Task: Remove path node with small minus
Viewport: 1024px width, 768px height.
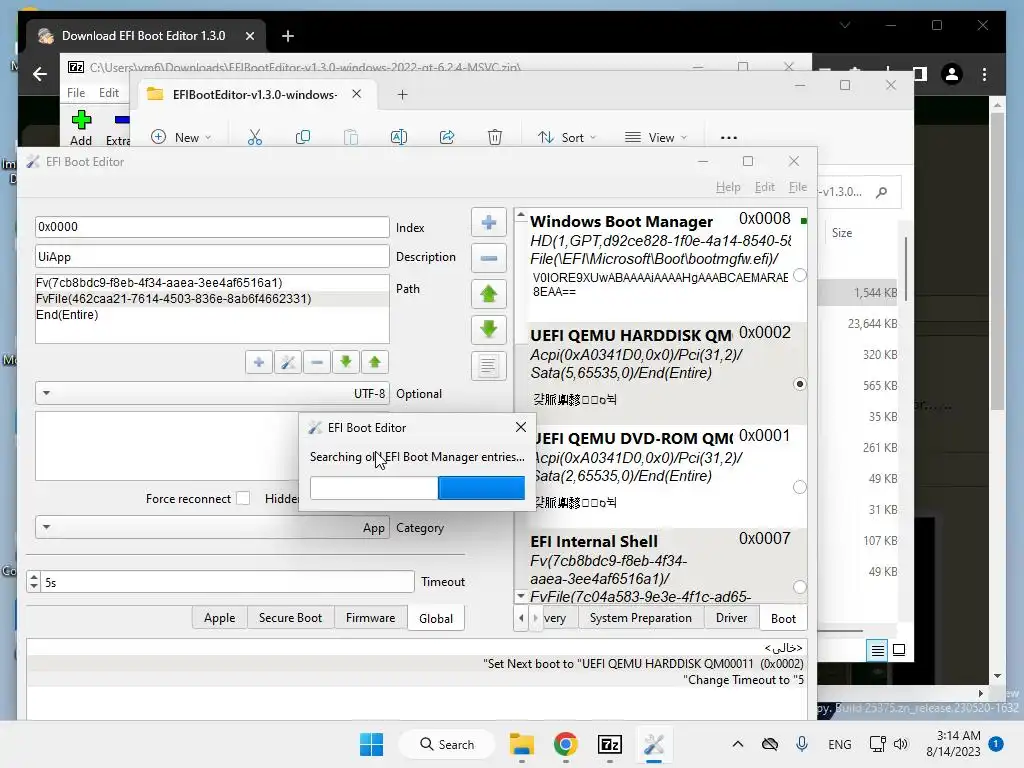Action: point(317,362)
